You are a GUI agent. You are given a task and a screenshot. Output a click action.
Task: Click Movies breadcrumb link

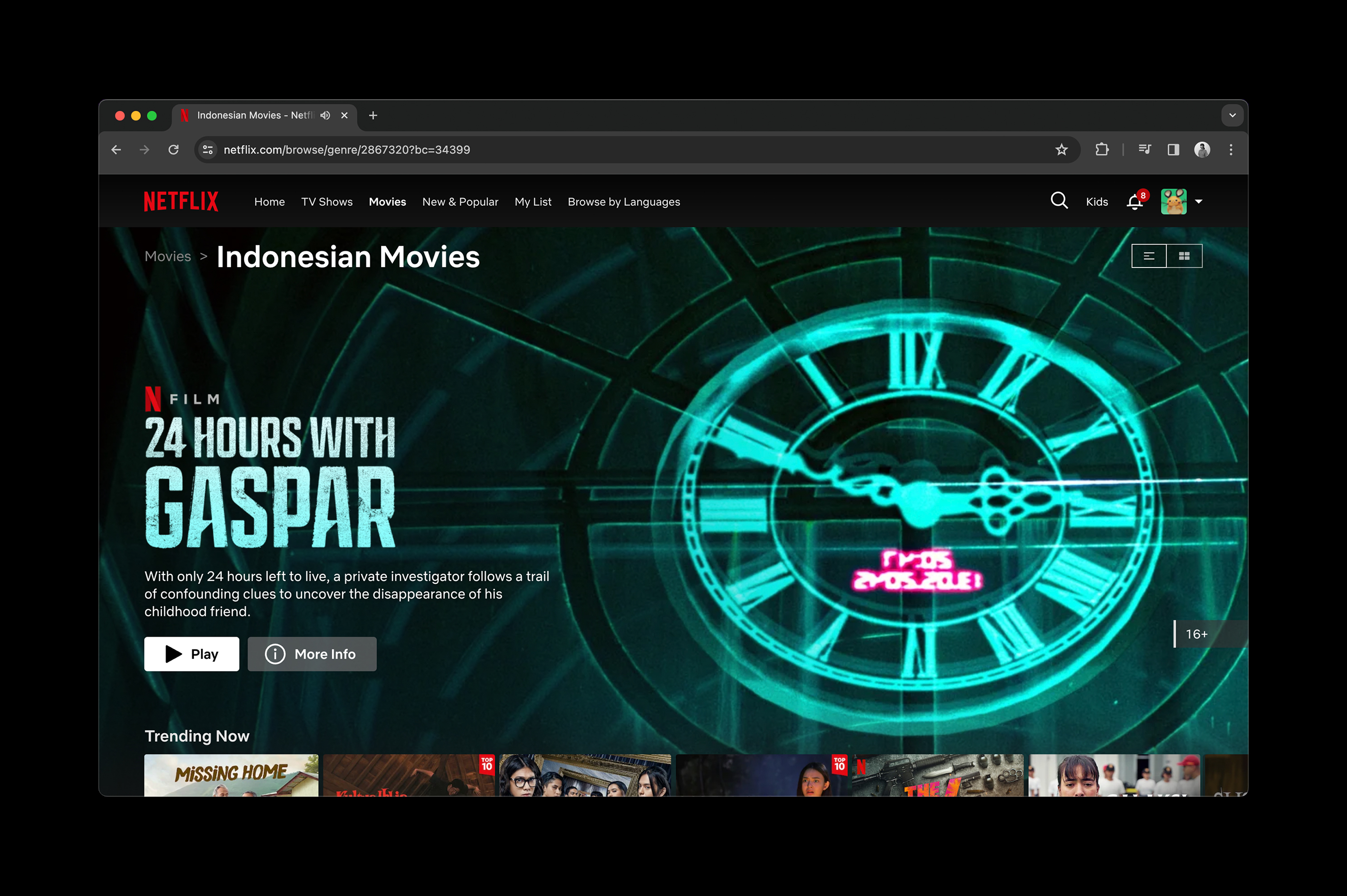pos(168,257)
